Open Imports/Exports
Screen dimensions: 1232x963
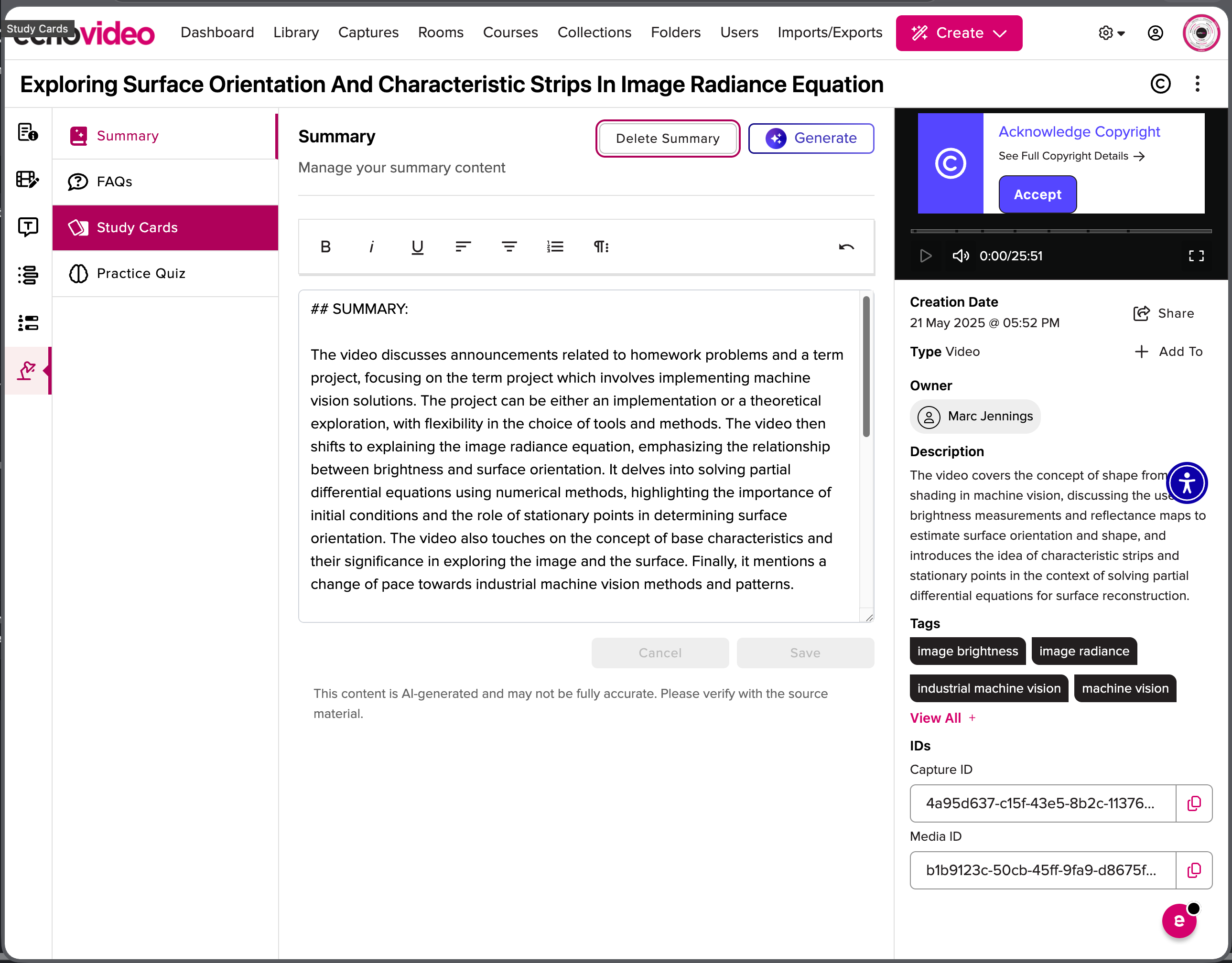[830, 32]
